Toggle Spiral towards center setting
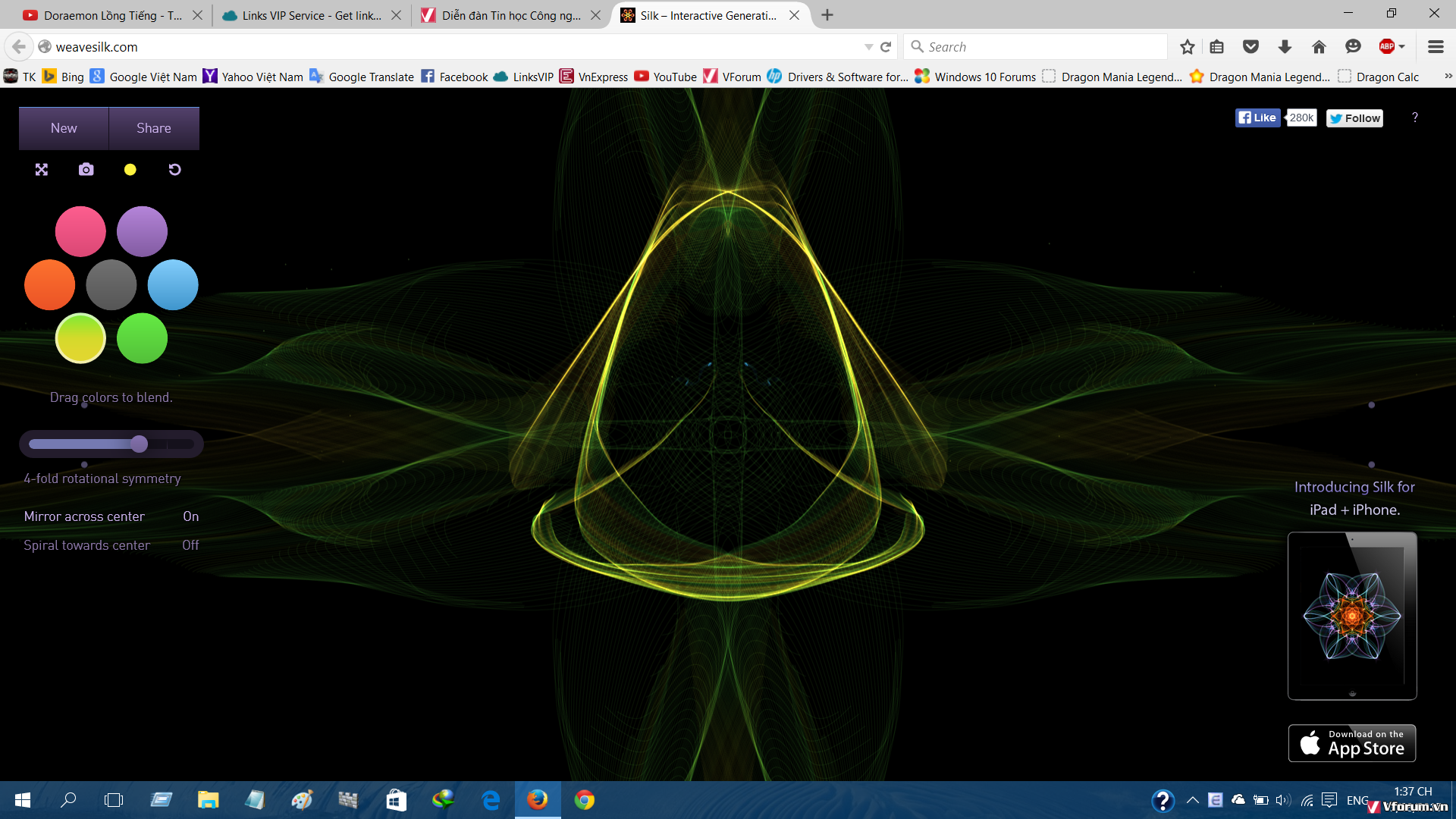The height and width of the screenshot is (819, 1456). point(190,545)
